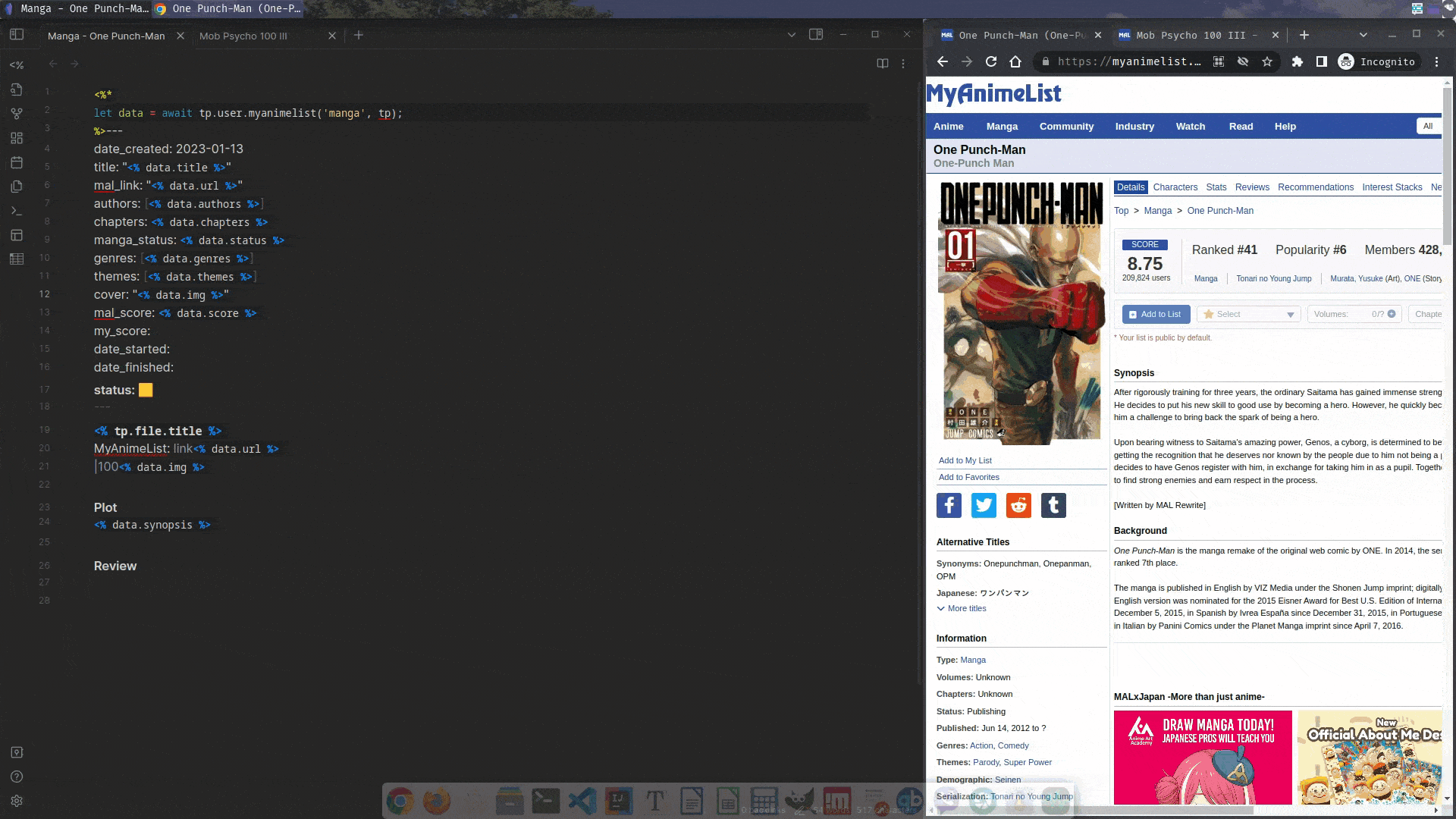1456x819 pixels.
Task: Open the Add to Favorites link
Action: click(968, 477)
